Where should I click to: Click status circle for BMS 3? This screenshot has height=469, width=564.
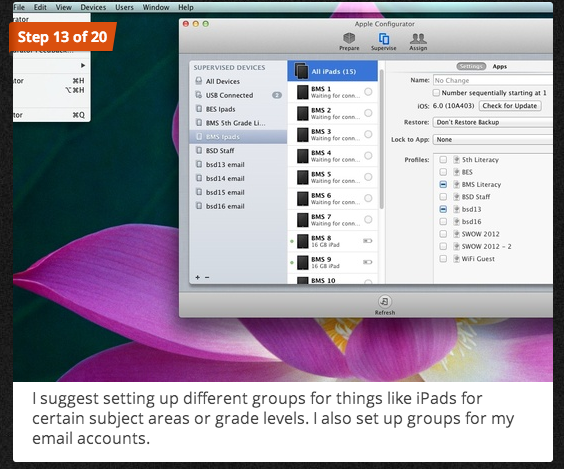[x=368, y=134]
